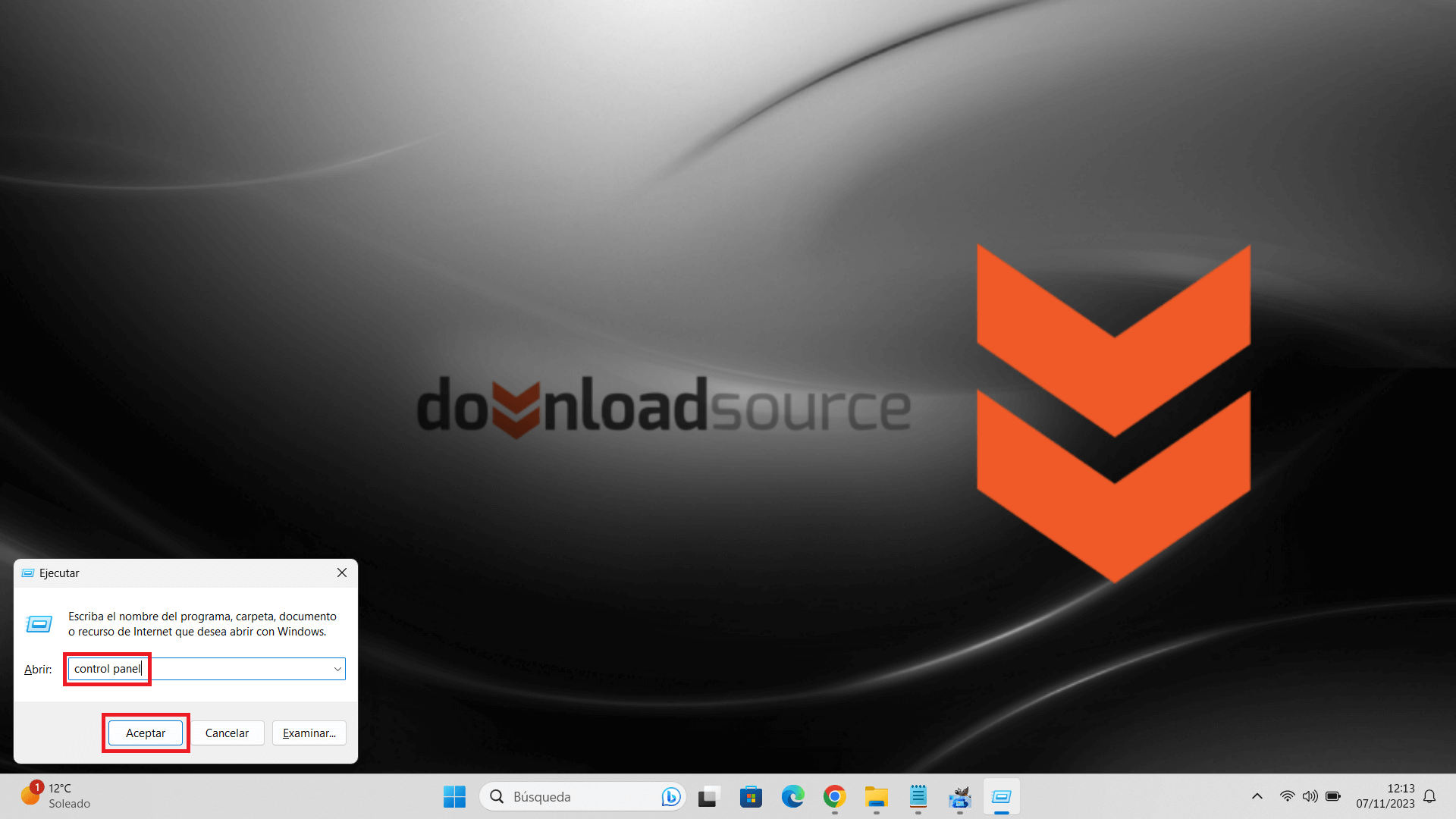Image resolution: width=1456 pixels, height=819 pixels.
Task: Open weather widget showing 12°C Soleado
Action: click(56, 796)
